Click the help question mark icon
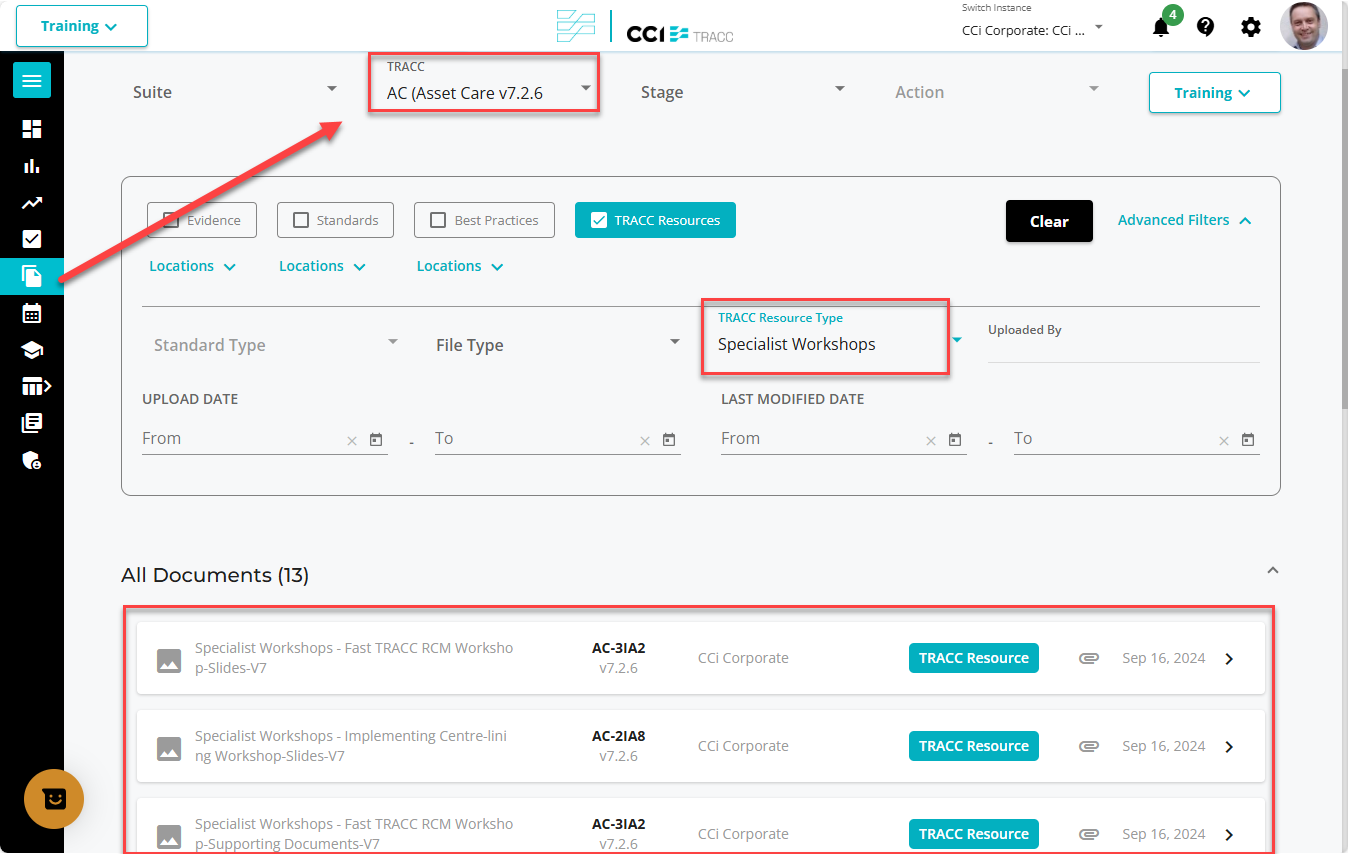This screenshot has width=1348, height=854. (1205, 27)
